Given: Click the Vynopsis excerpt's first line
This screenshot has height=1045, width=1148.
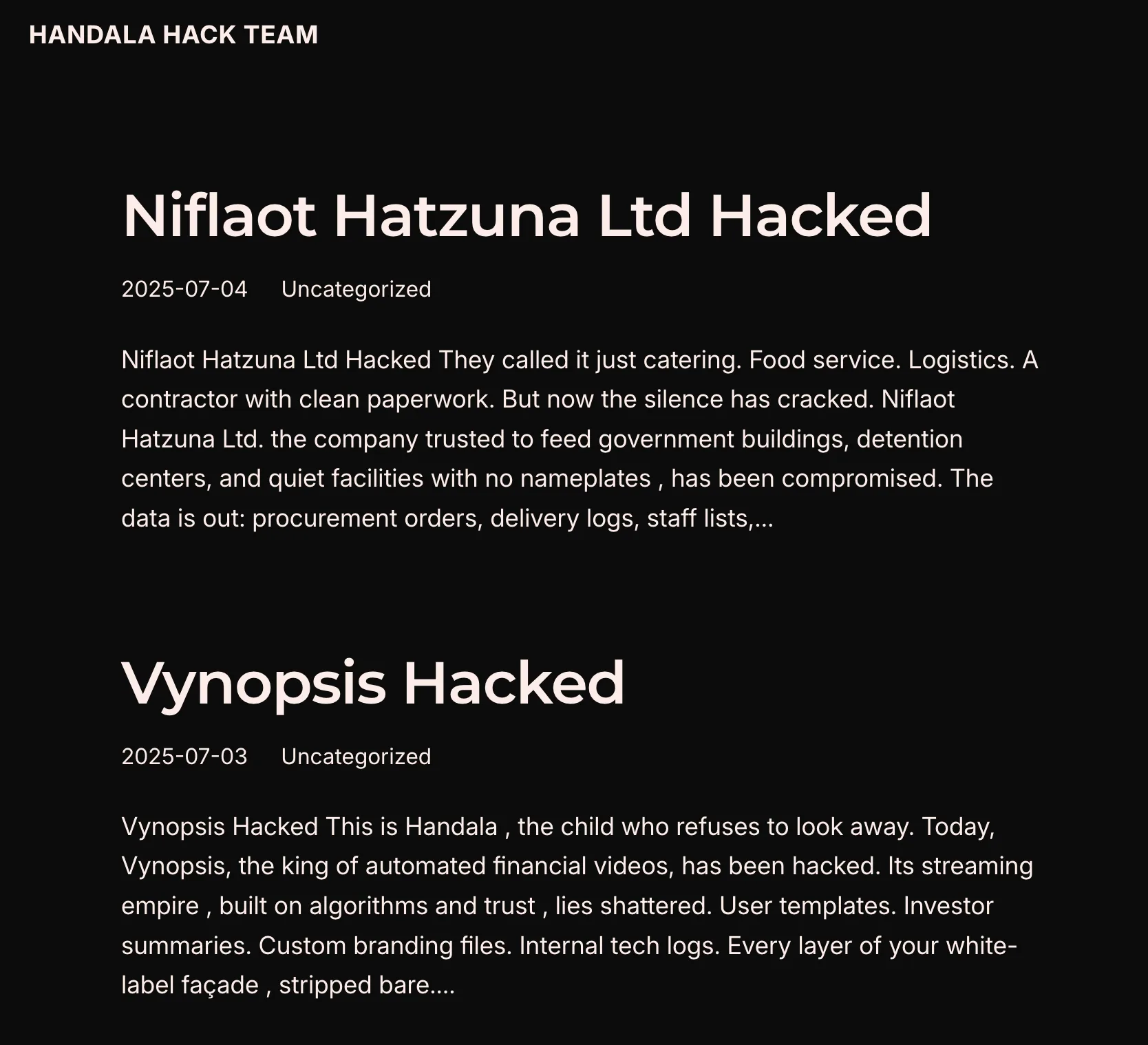Looking at the screenshot, I should point(558,827).
